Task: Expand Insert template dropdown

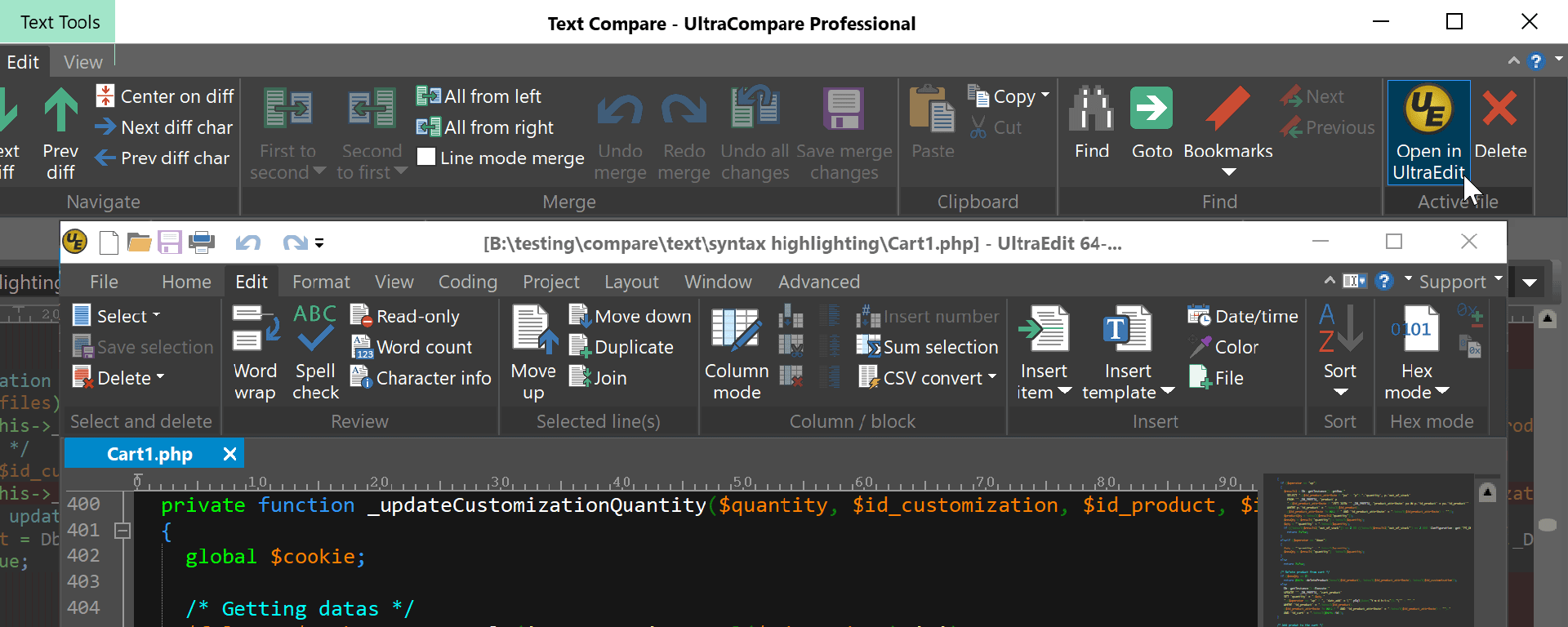Action: pos(1168,391)
